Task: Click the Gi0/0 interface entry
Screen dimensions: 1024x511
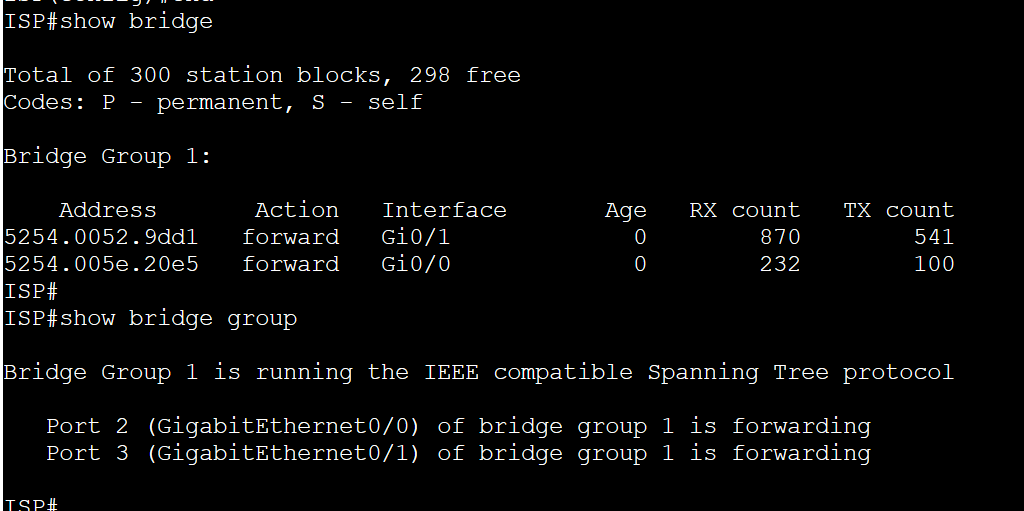Action: click(416, 264)
